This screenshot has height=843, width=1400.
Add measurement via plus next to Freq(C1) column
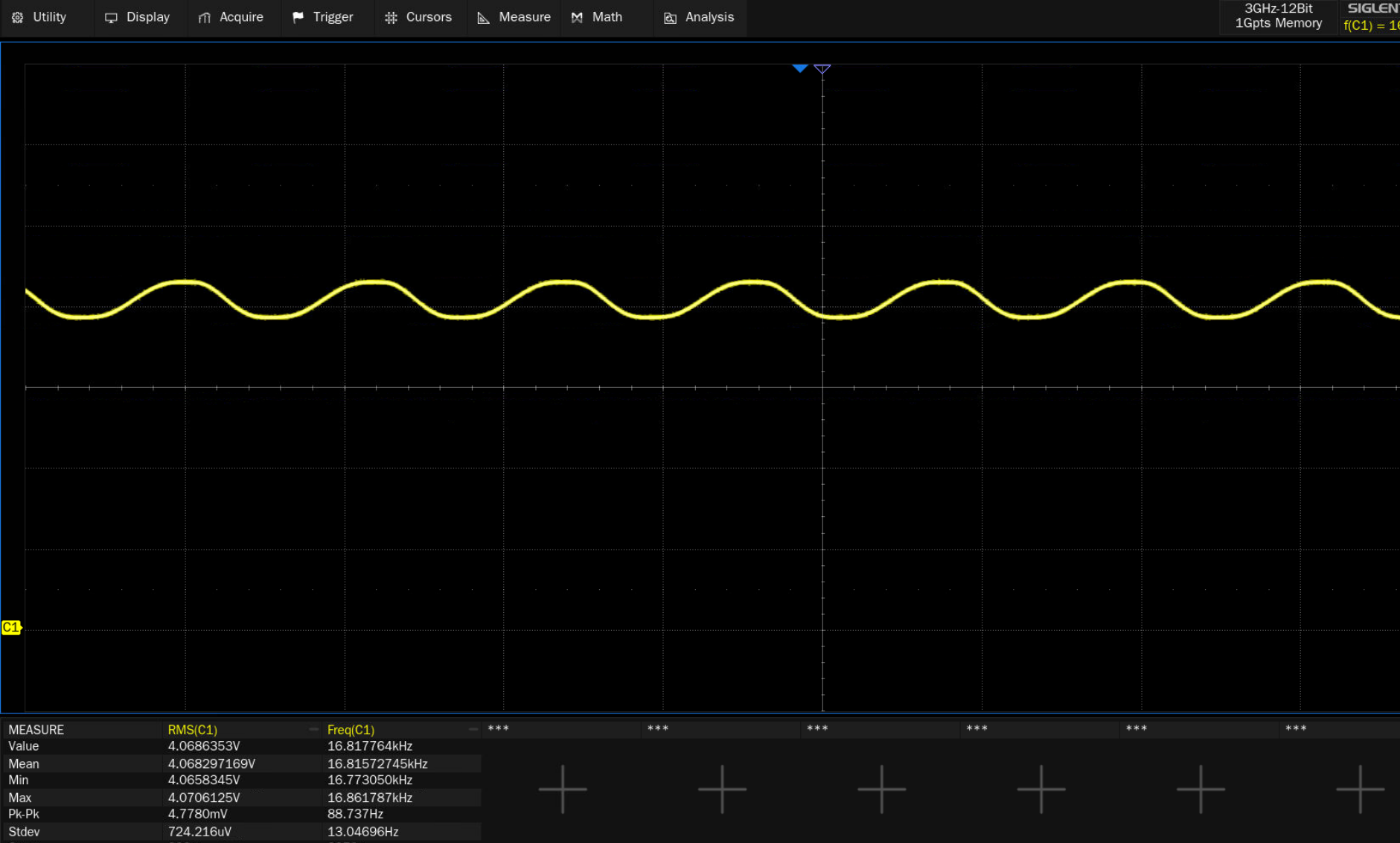click(x=563, y=789)
